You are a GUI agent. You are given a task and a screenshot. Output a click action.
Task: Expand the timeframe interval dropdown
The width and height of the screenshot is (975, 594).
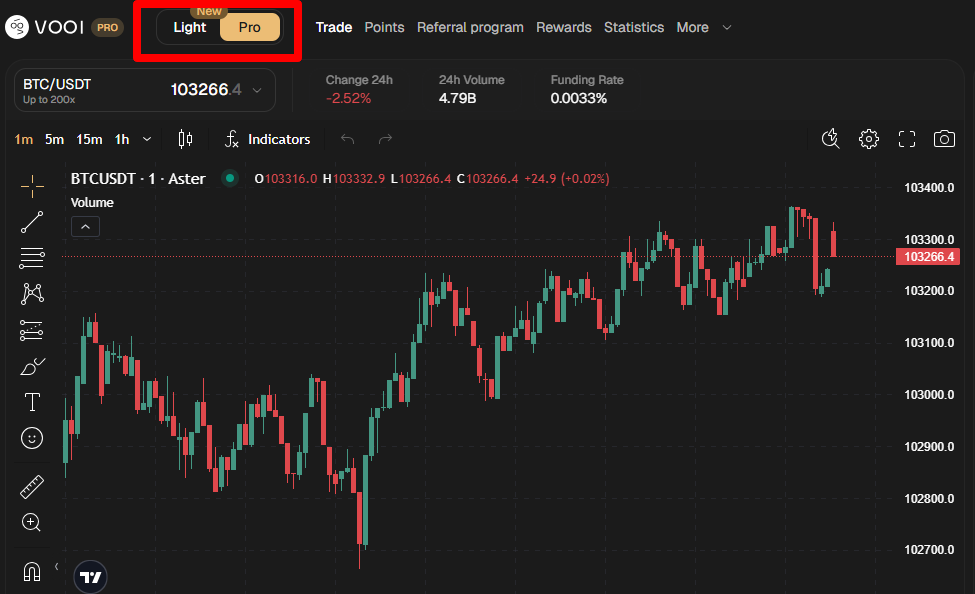point(148,139)
